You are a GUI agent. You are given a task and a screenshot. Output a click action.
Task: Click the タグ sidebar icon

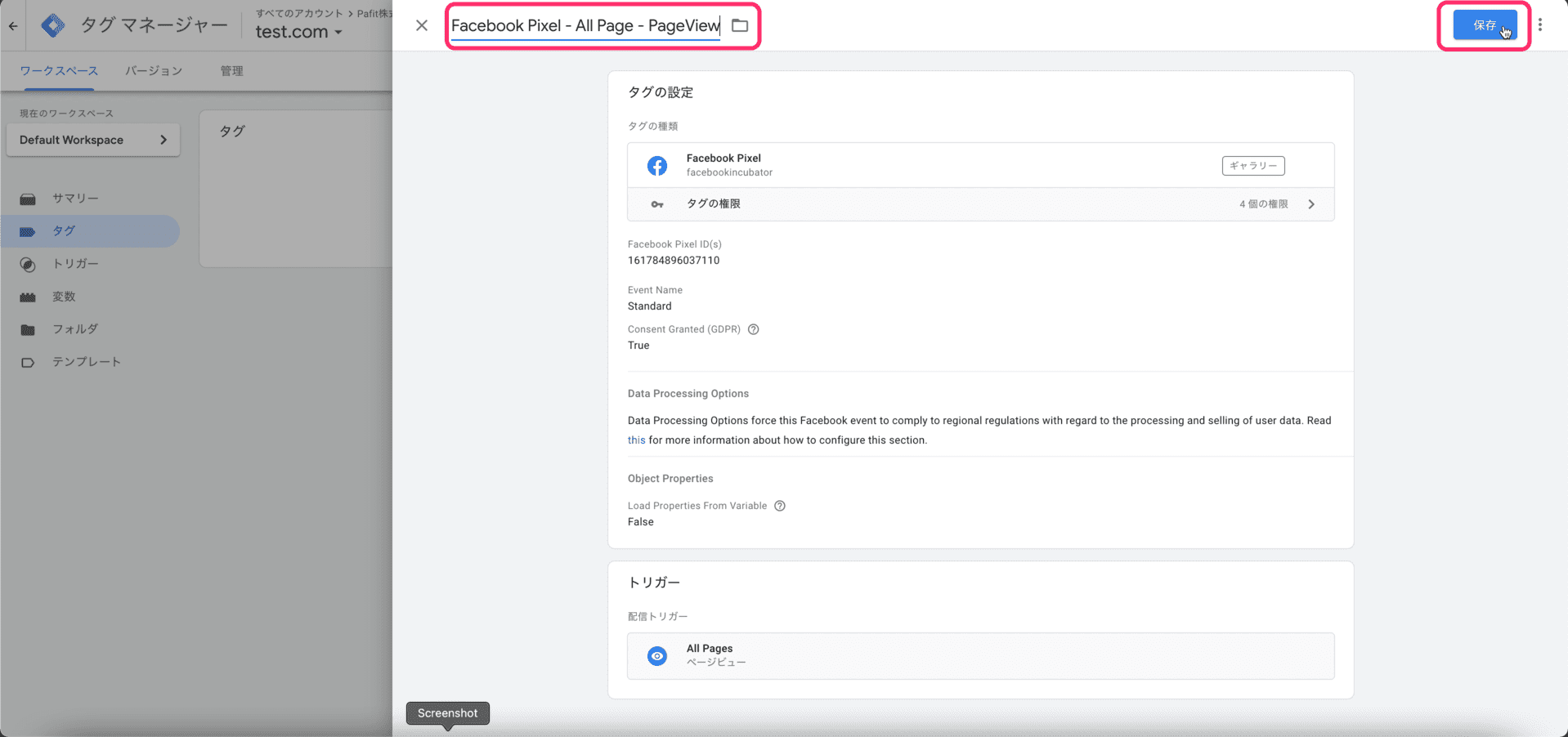28,231
